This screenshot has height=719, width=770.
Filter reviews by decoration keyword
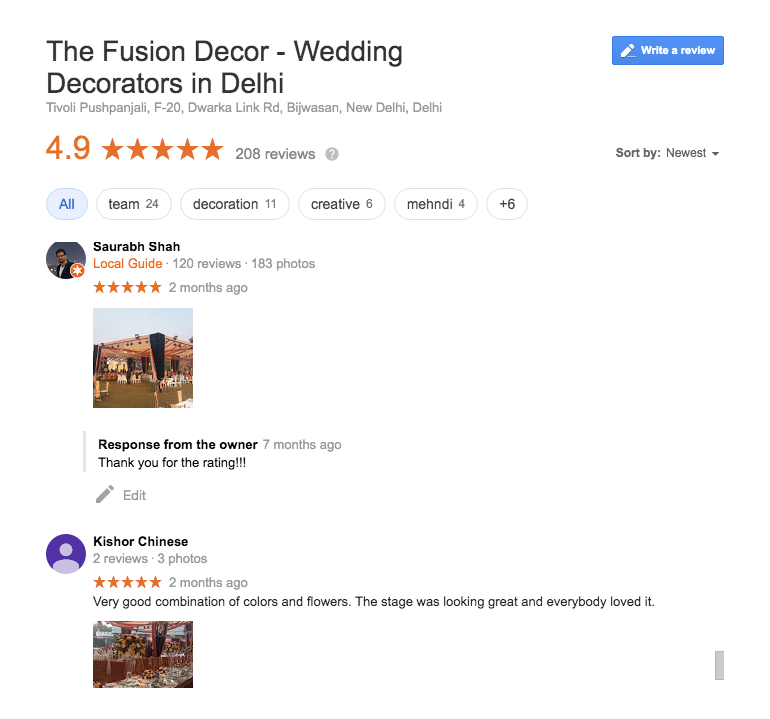(x=235, y=204)
